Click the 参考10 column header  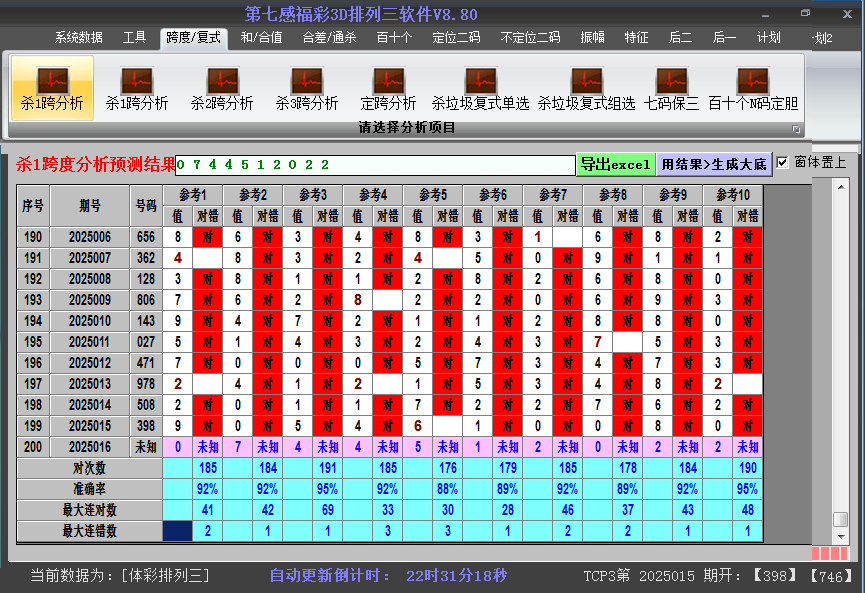[x=733, y=195]
